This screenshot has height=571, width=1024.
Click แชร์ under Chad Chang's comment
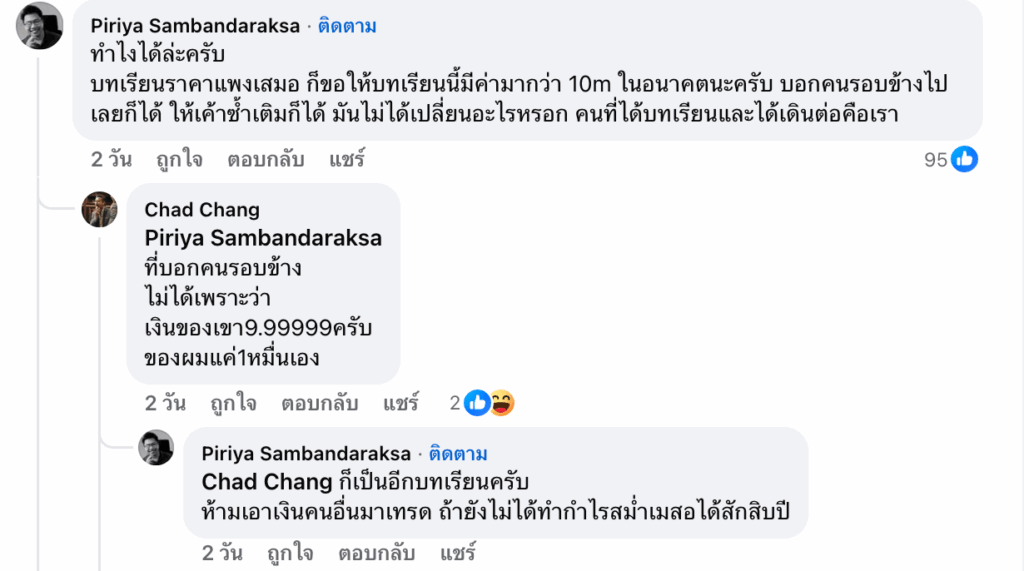pos(401,403)
